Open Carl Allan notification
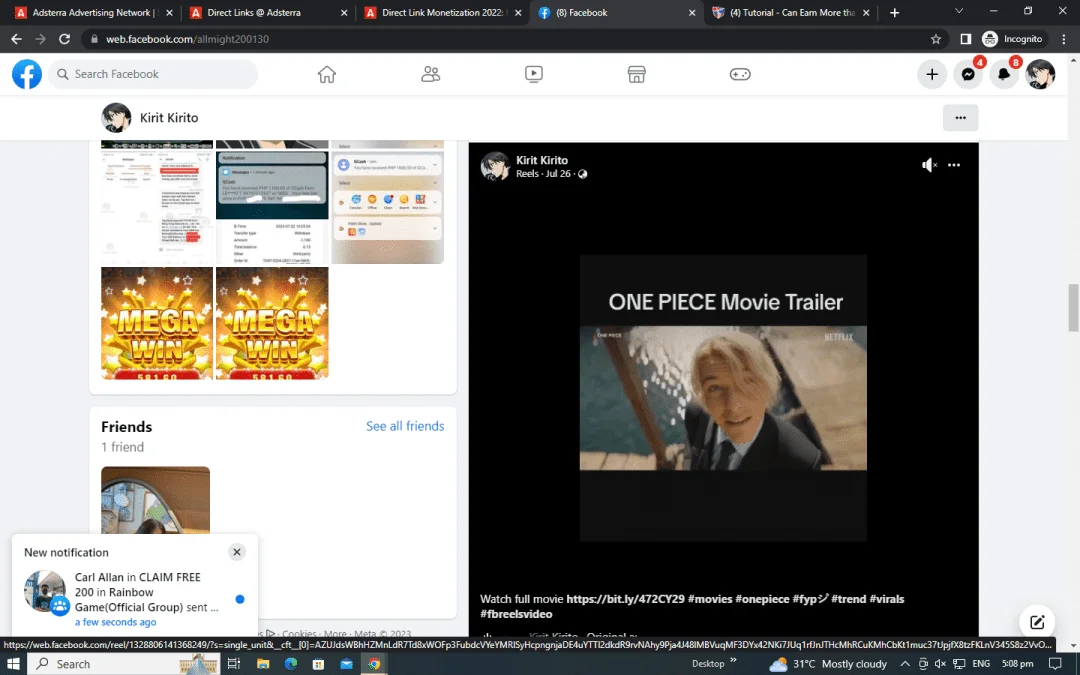This screenshot has height=675, width=1080. coord(134,599)
